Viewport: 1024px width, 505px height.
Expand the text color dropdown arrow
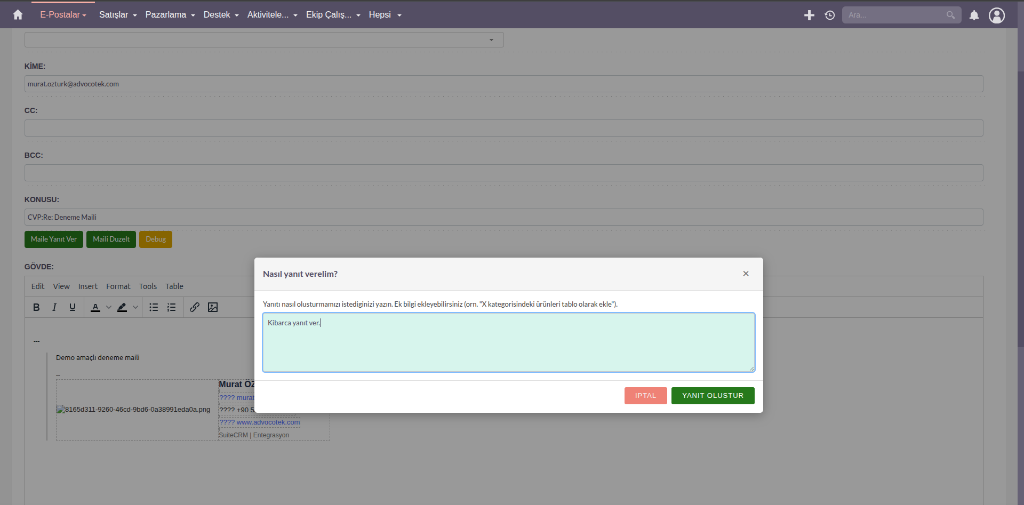click(109, 307)
